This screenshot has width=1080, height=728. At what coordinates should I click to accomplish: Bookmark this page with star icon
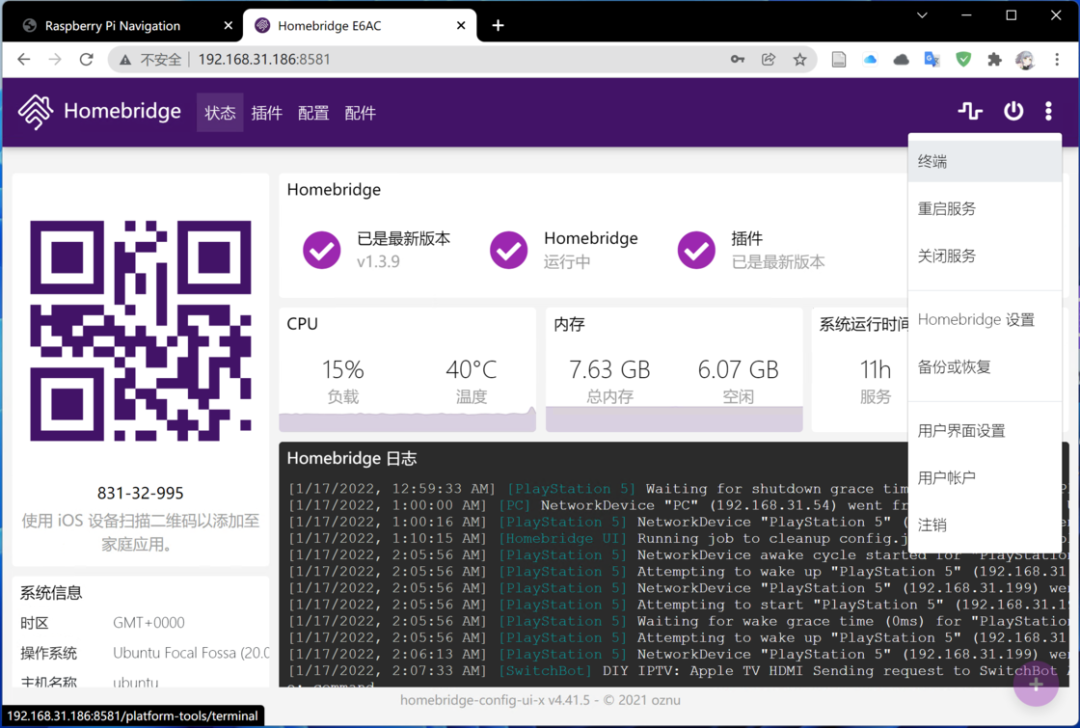click(x=799, y=59)
